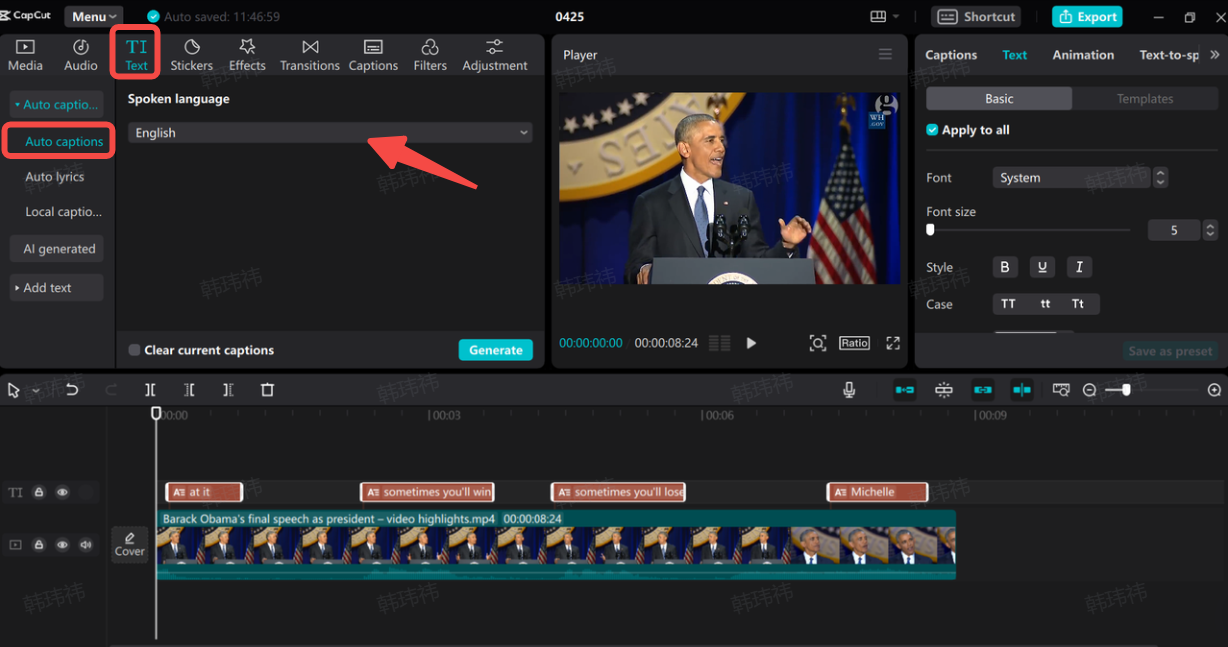Toggle the linkage icon
Screen dimensions: 1228x647
[x=983, y=390]
